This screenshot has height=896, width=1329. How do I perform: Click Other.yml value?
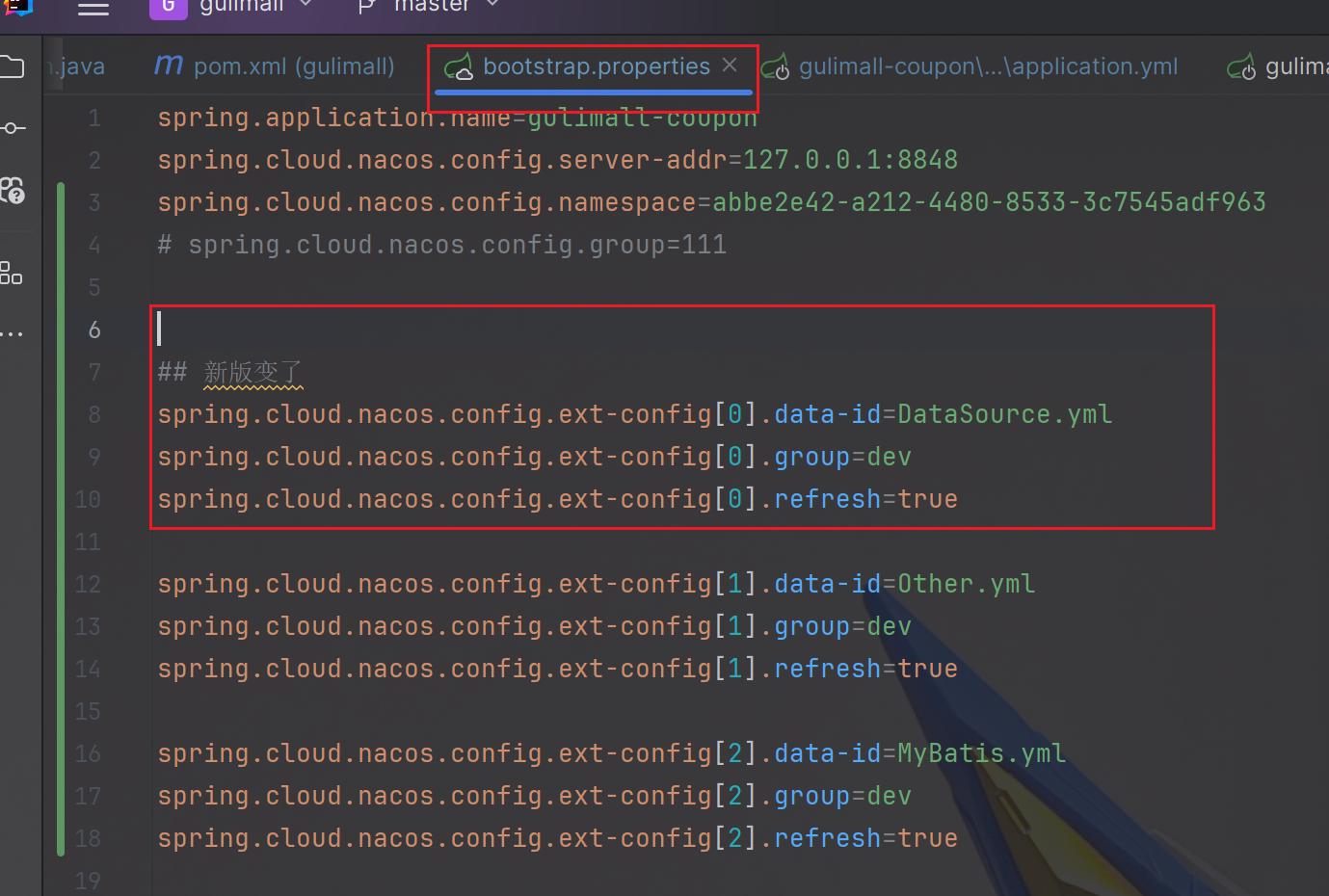click(966, 584)
